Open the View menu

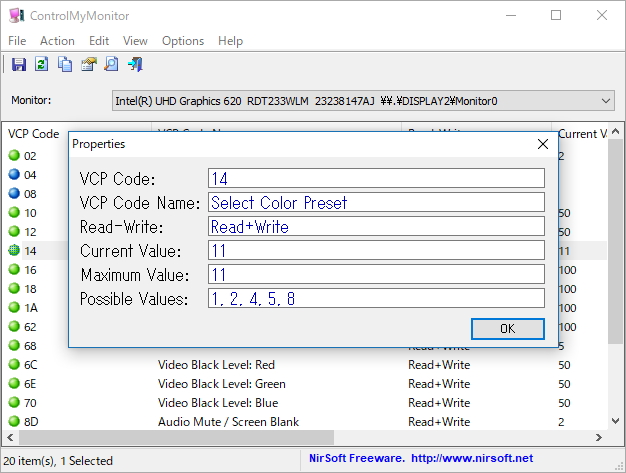tap(135, 41)
